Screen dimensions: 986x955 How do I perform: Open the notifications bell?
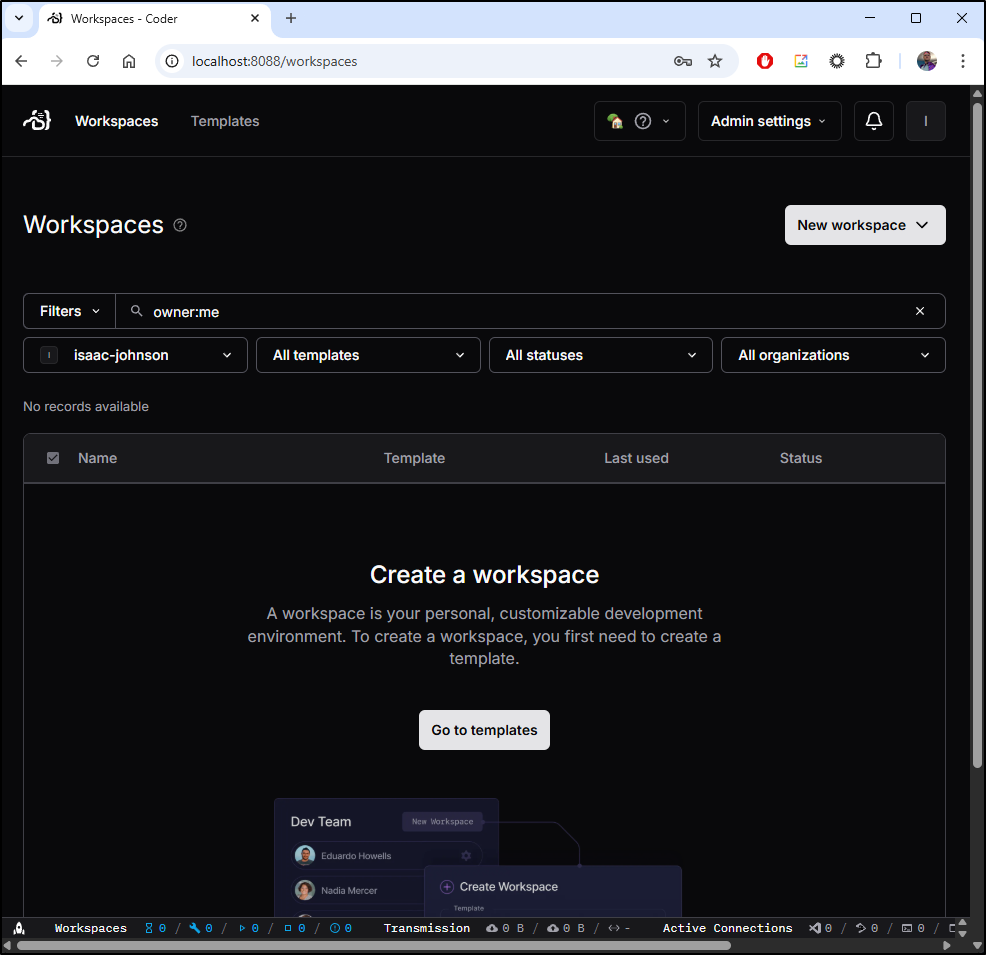click(873, 121)
